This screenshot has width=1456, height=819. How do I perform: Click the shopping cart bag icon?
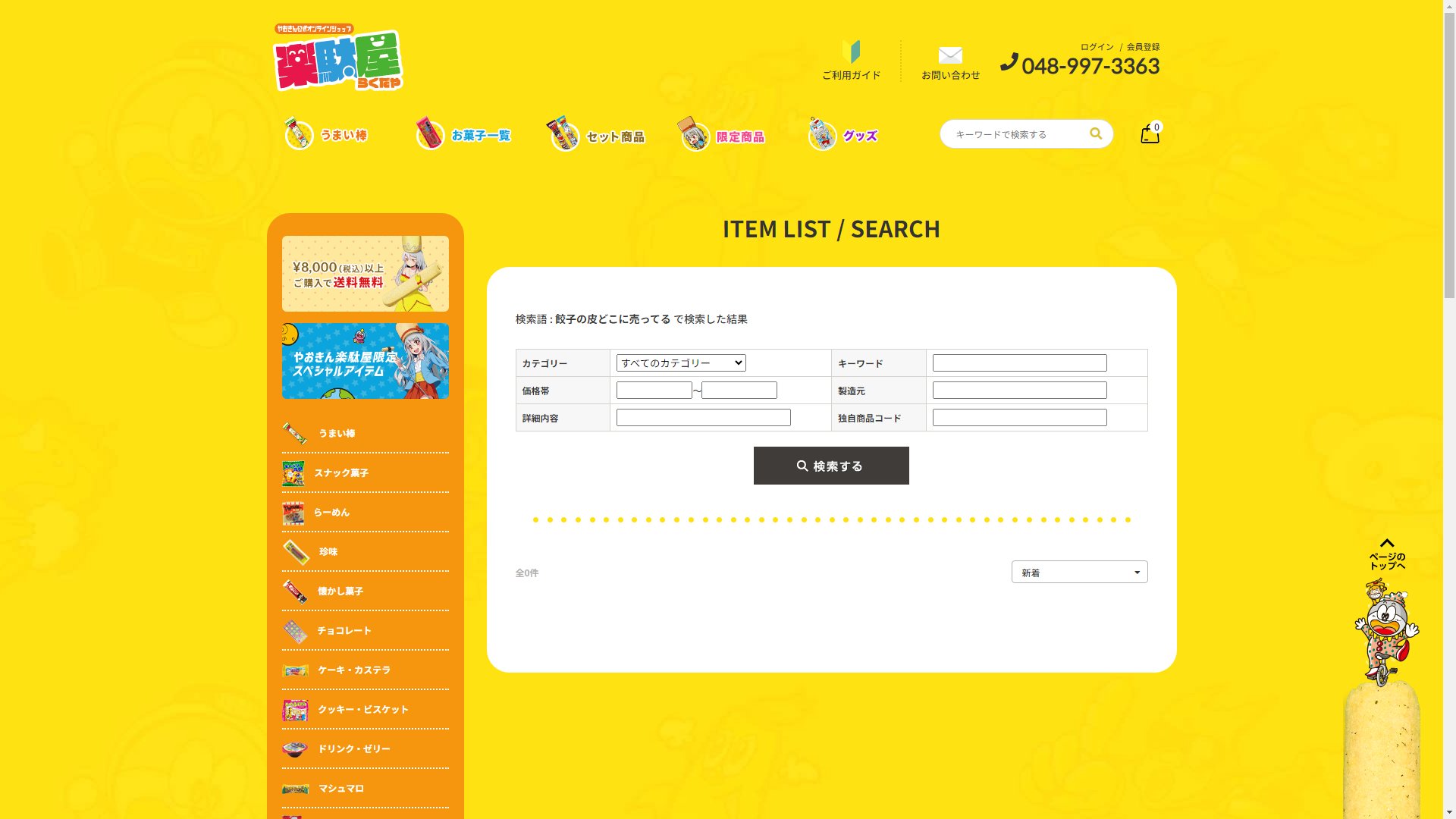point(1150,134)
